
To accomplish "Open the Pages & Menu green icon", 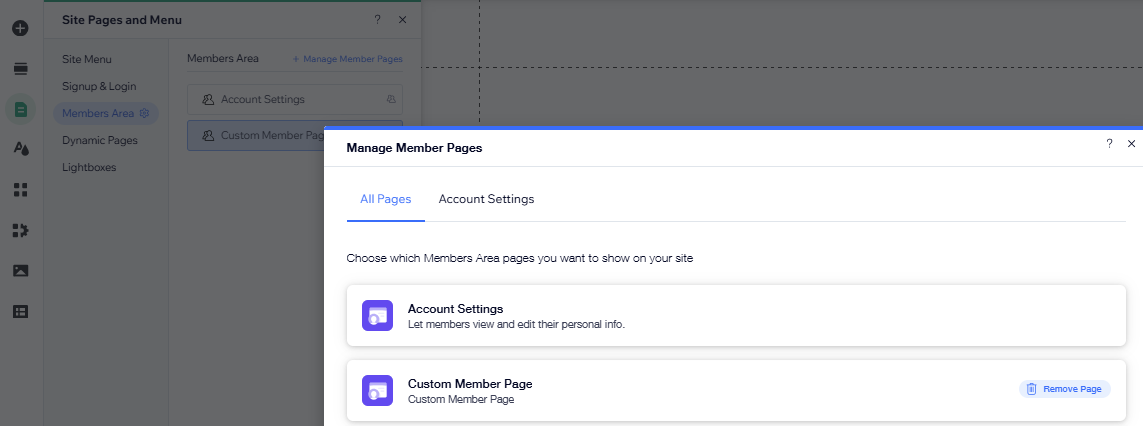I will (x=20, y=109).
